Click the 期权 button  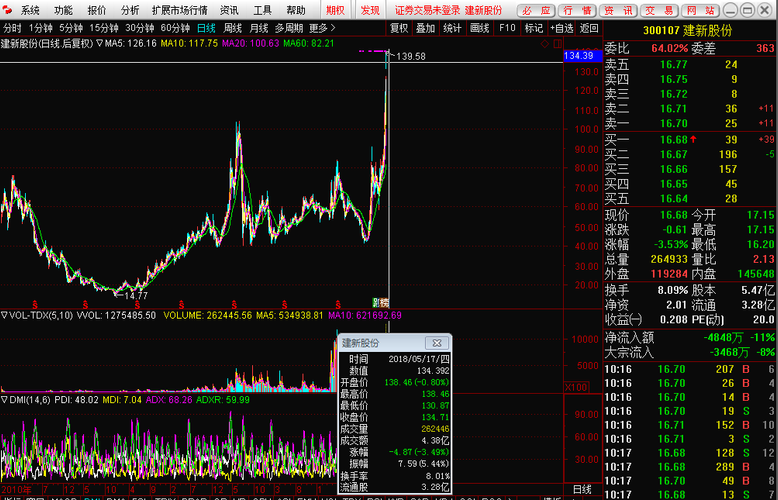335,10
